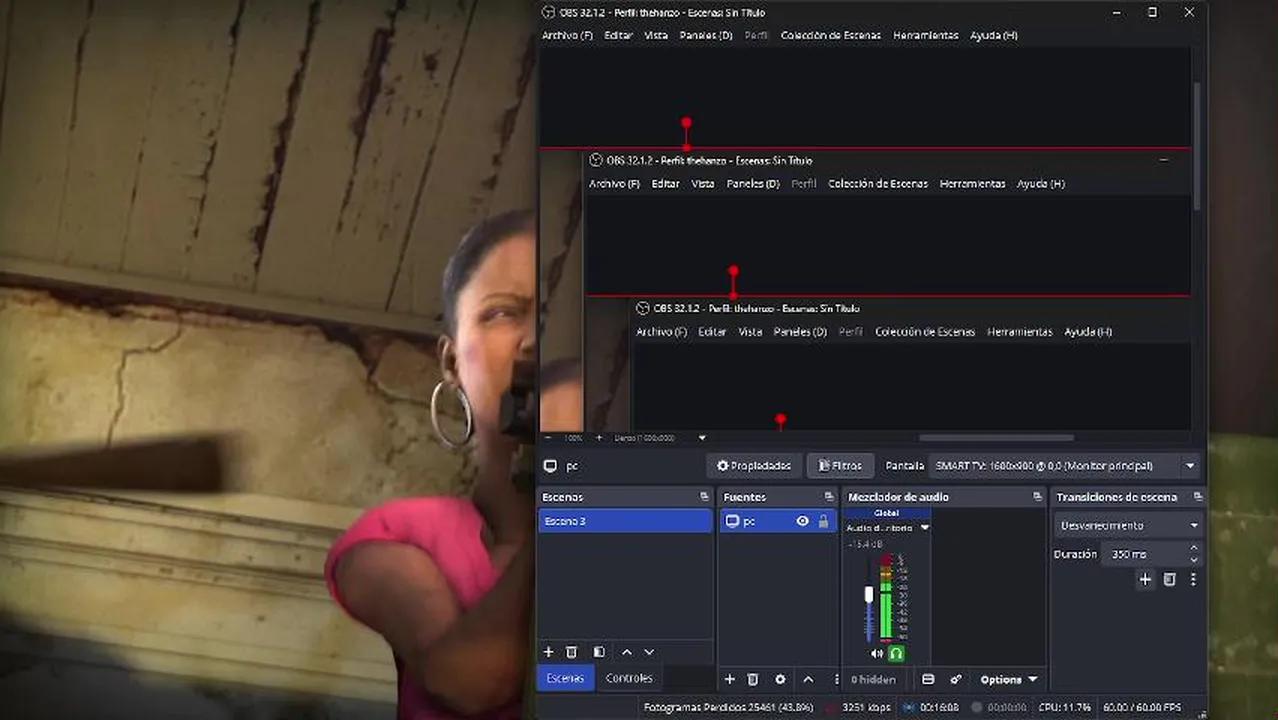Toggle mixer layout icon

point(928,680)
